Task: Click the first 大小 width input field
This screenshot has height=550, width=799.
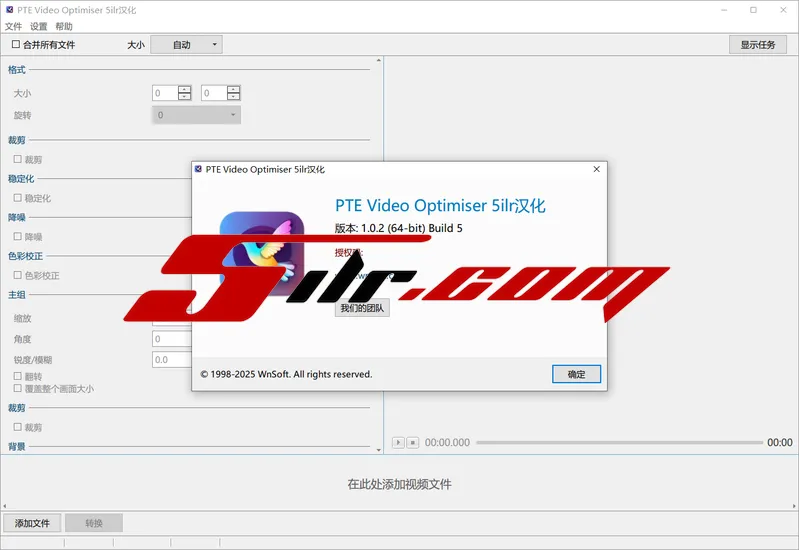Action: coord(165,93)
